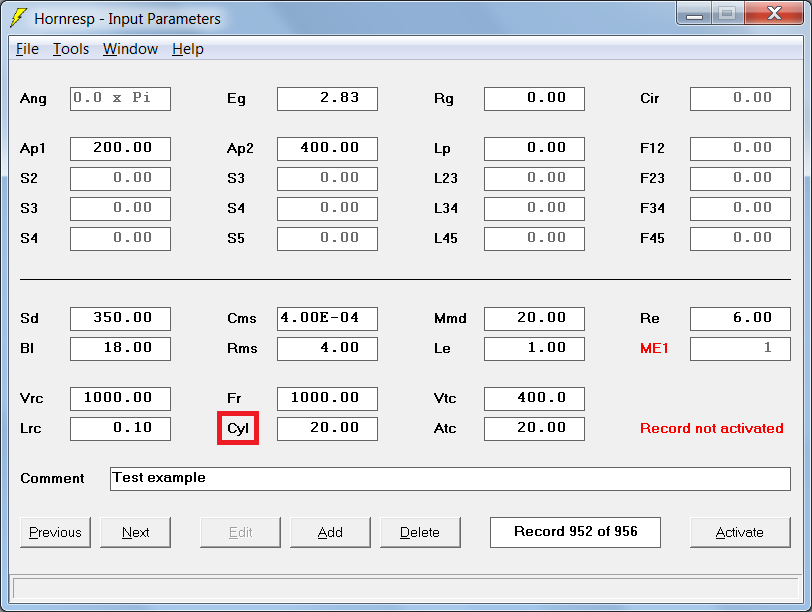
Task: Select the S3 field in the L23 row
Action: point(327,179)
